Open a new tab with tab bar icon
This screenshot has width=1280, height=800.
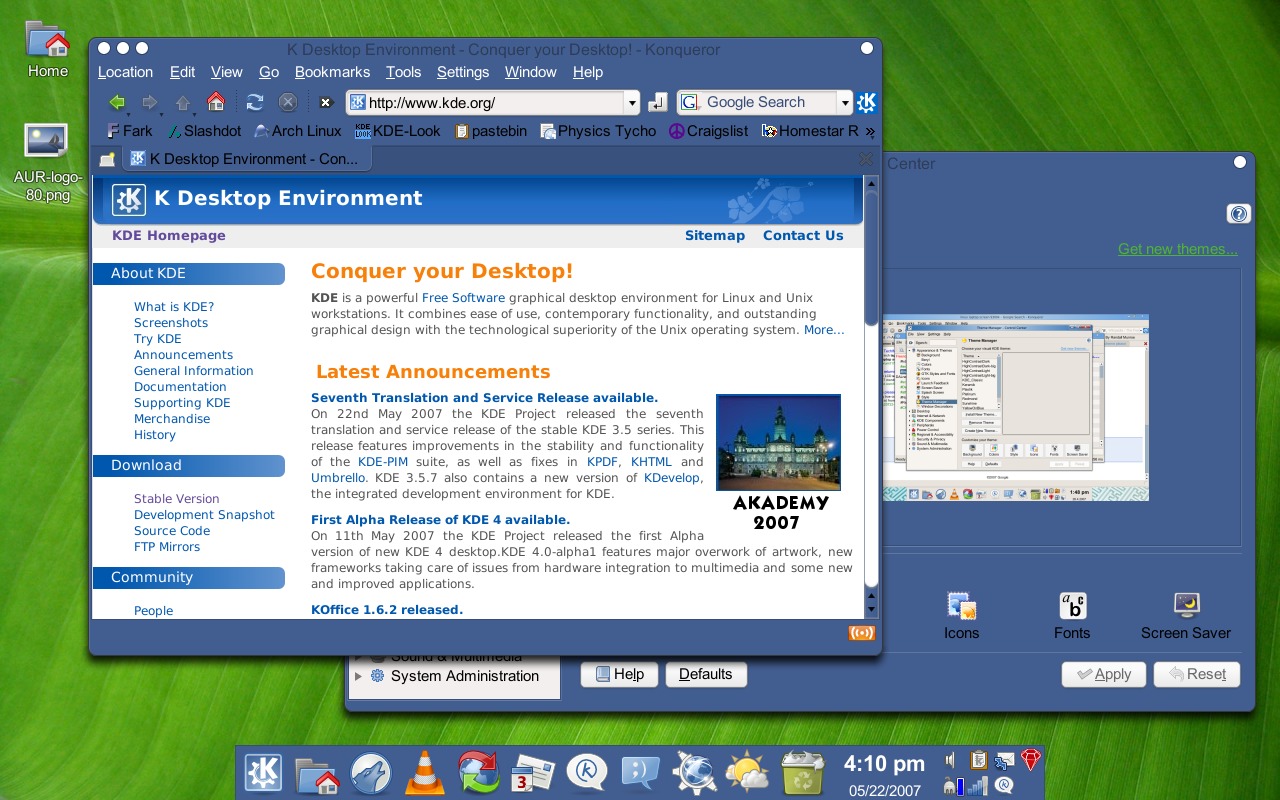click(107, 159)
